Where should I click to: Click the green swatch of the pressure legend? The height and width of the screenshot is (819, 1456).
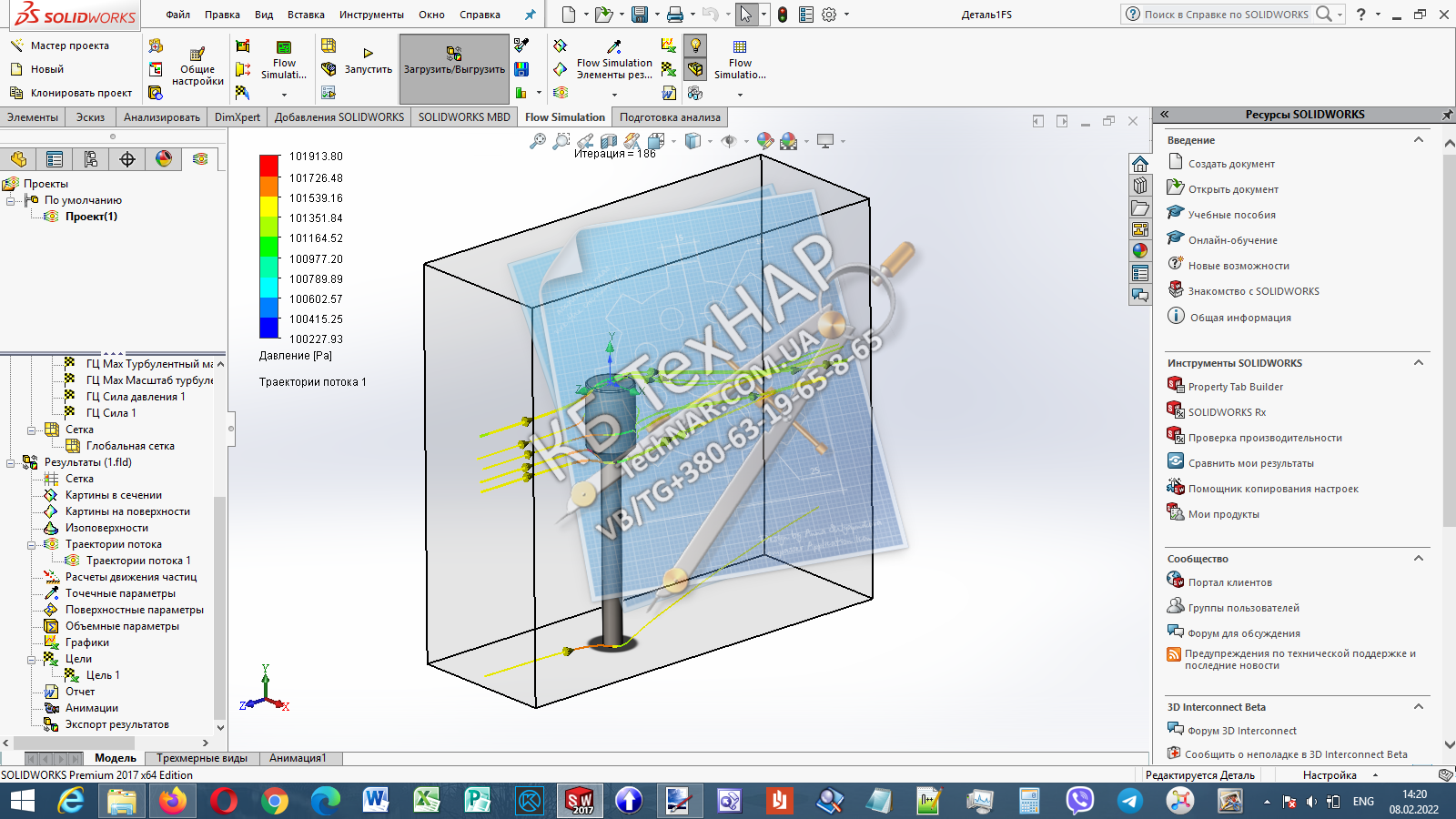point(269,246)
